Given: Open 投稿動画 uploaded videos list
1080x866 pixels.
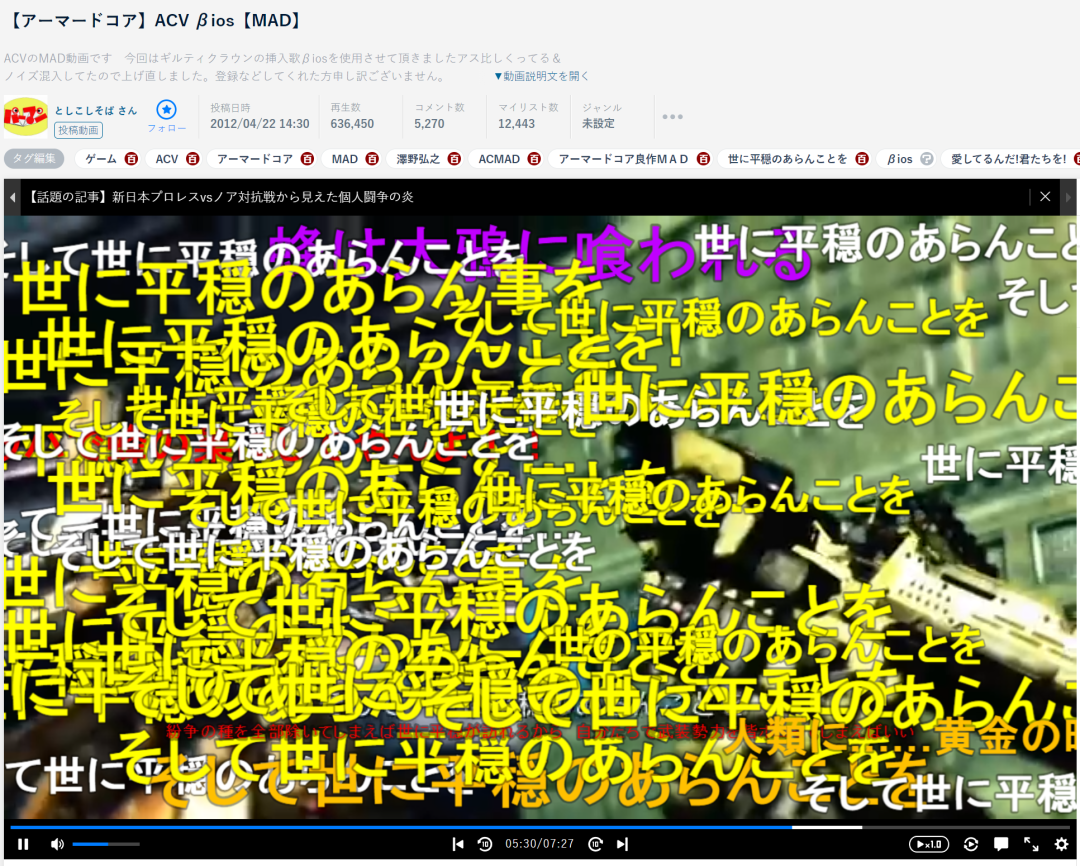Looking at the screenshot, I should pyautogui.click(x=79, y=130).
